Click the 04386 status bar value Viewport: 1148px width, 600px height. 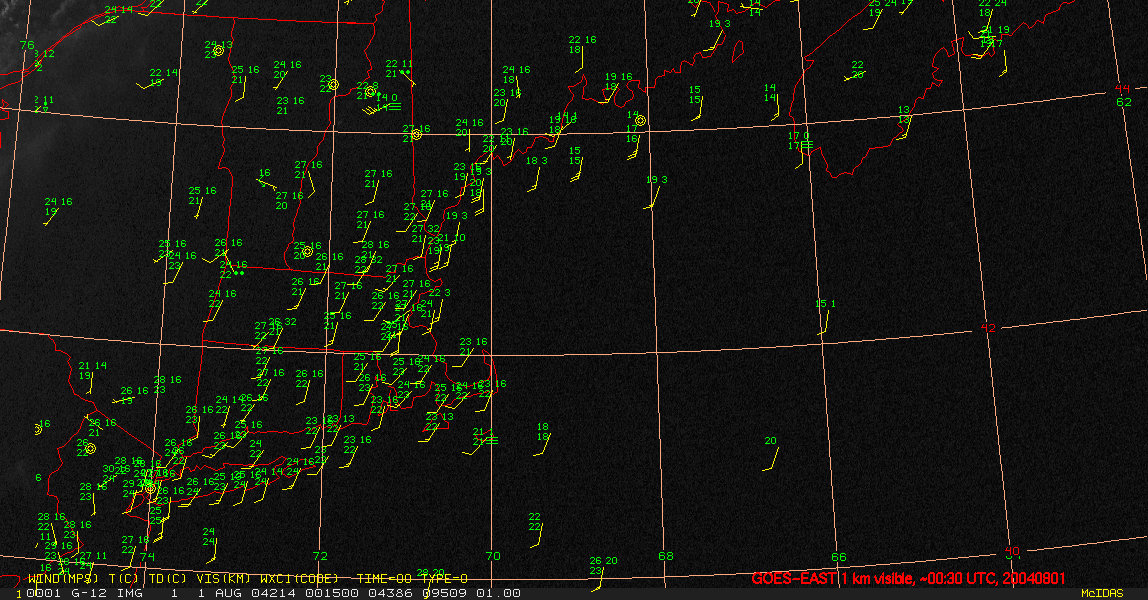[390, 593]
